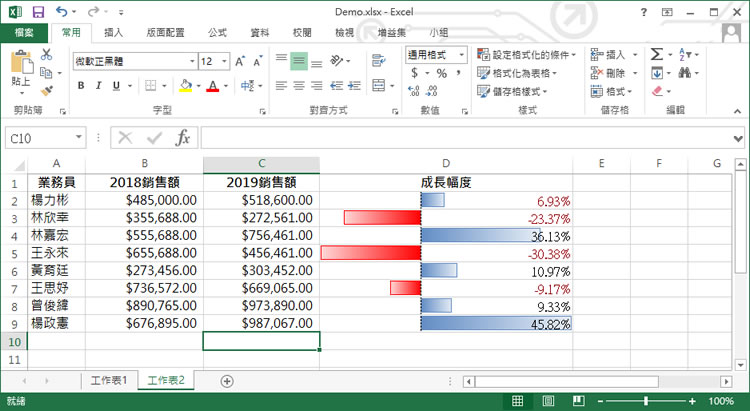Click the Save icon in quick access toolbar
Image resolution: width=750 pixels, height=411 pixels.
pos(38,11)
